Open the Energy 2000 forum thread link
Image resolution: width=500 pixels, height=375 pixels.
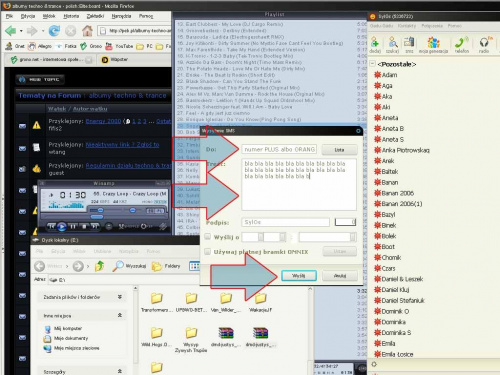pyautogui.click(x=103, y=121)
